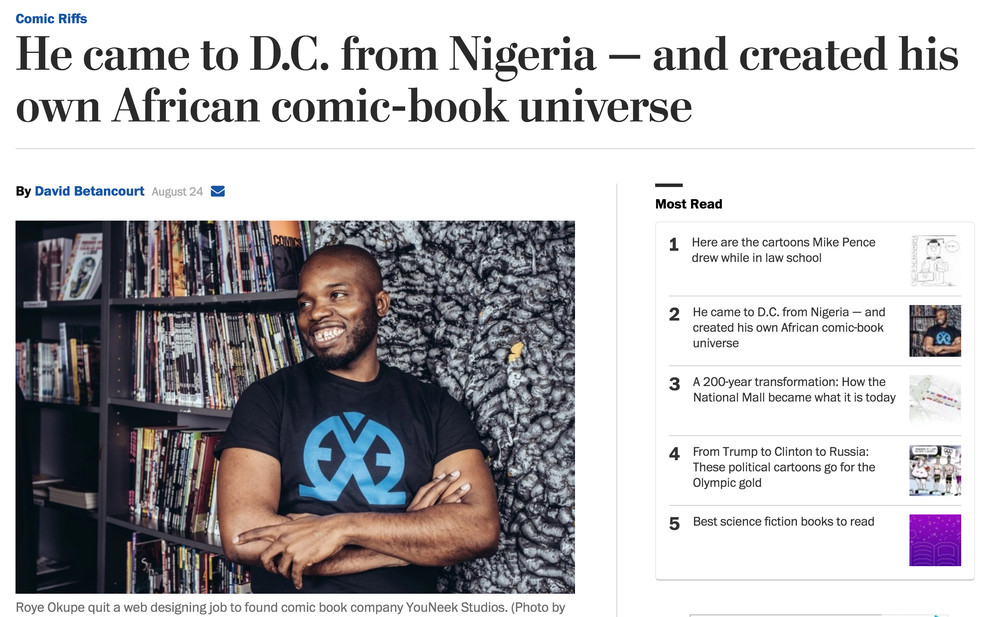Click the Roye Okupe thumbnail in Most Read
The image size is (1000, 617).
click(935, 331)
